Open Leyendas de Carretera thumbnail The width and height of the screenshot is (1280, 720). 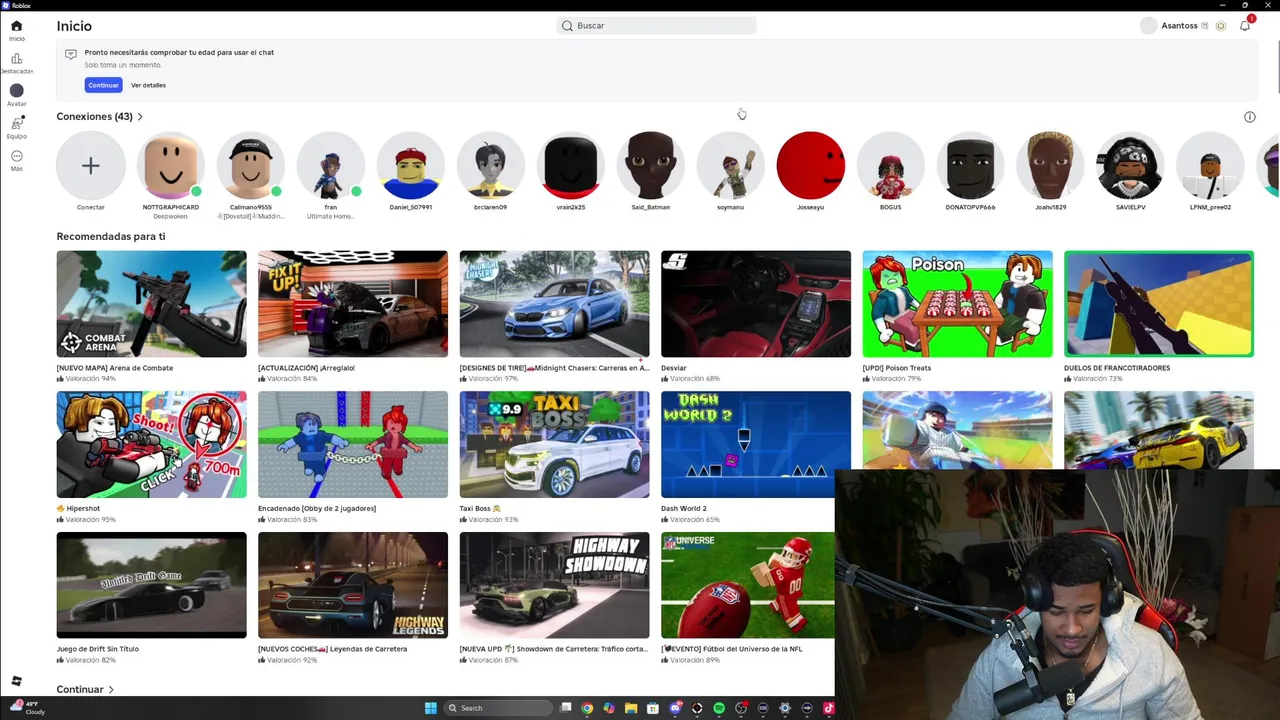(353, 585)
